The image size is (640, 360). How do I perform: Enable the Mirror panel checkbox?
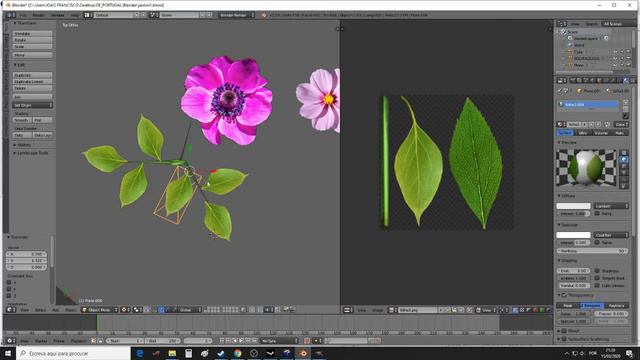pyautogui.click(x=564, y=331)
